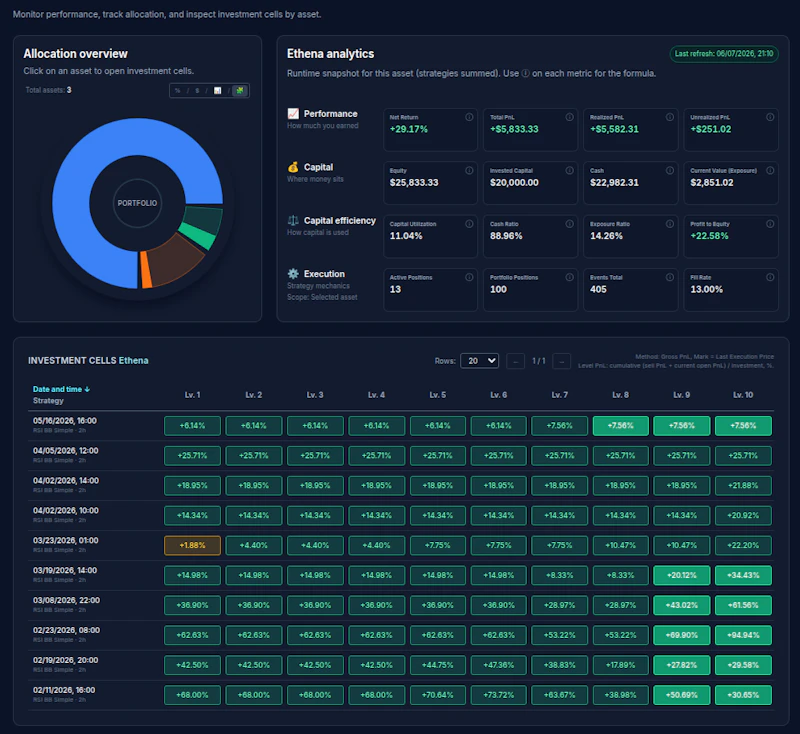Open info icon for Profit to Equity
The image size is (800, 734).
click(x=769, y=223)
